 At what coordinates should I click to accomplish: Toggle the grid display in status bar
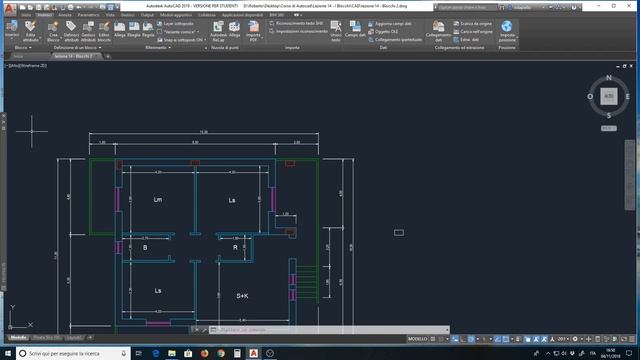[433, 339]
